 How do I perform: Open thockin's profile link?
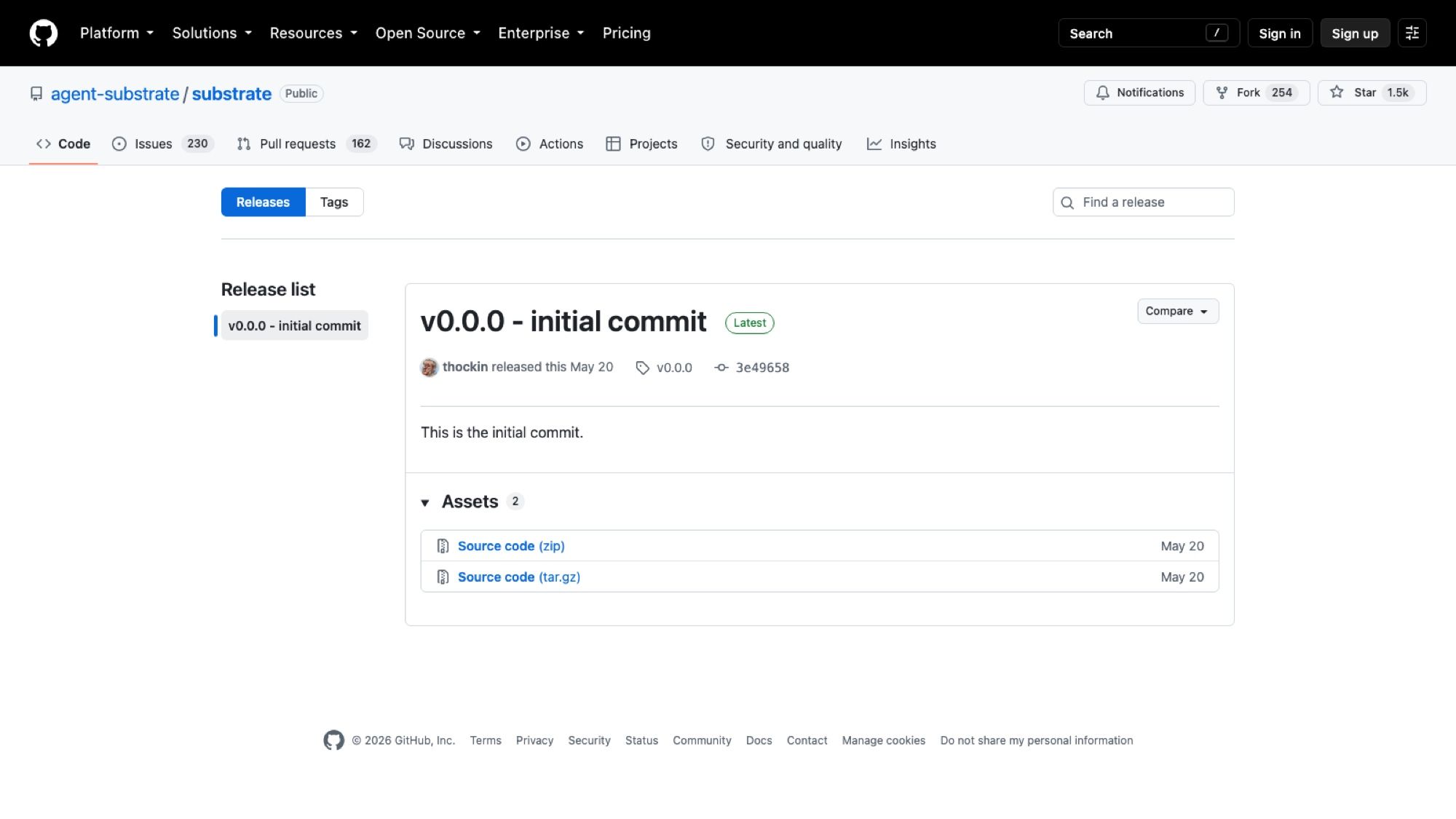(x=465, y=367)
